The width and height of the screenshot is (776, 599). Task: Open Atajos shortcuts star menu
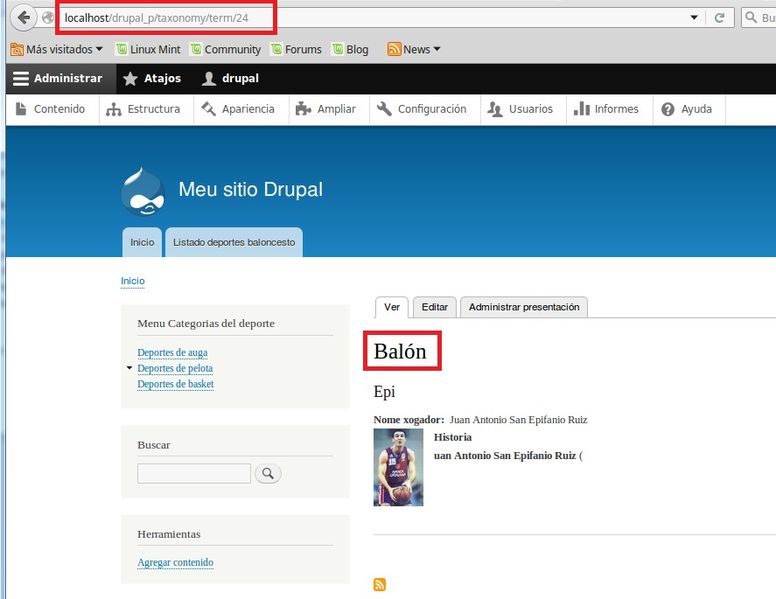point(152,78)
